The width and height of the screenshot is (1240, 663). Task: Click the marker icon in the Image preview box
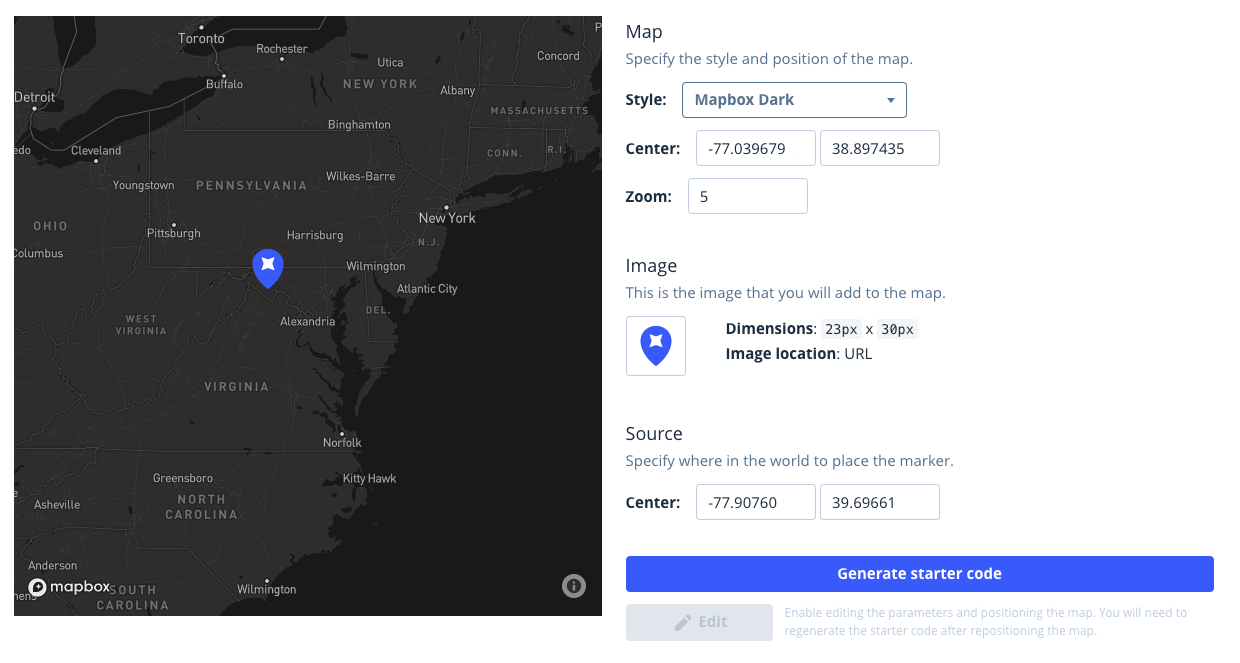point(655,345)
